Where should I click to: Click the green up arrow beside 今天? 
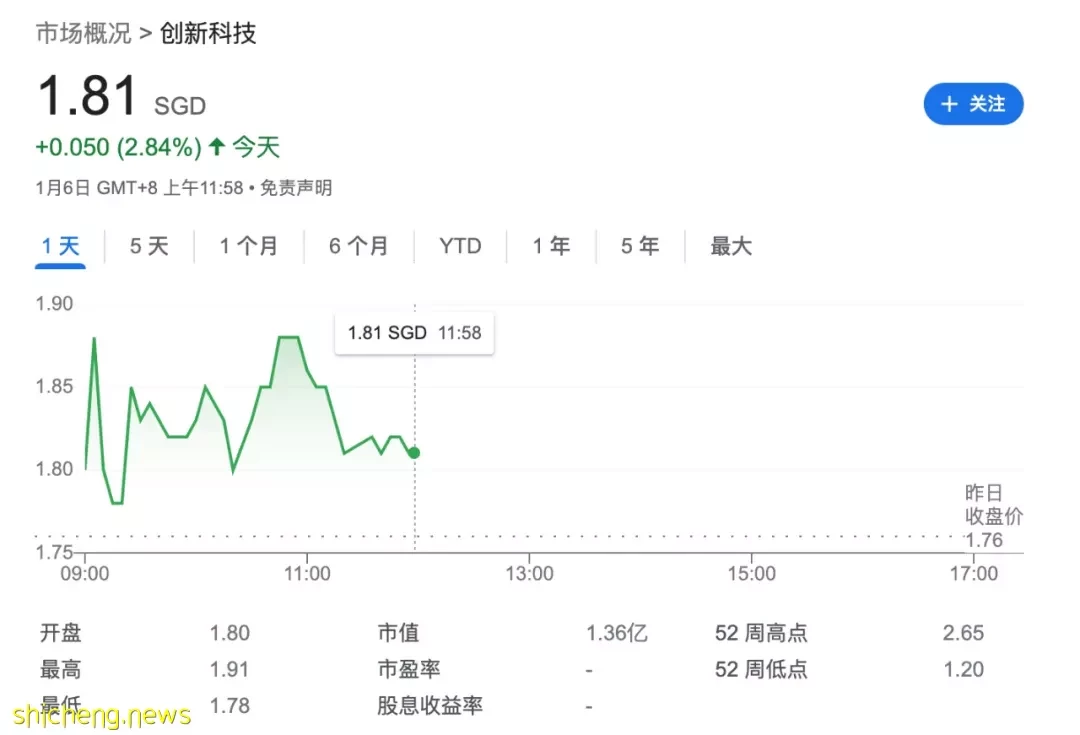pyautogui.click(x=217, y=148)
